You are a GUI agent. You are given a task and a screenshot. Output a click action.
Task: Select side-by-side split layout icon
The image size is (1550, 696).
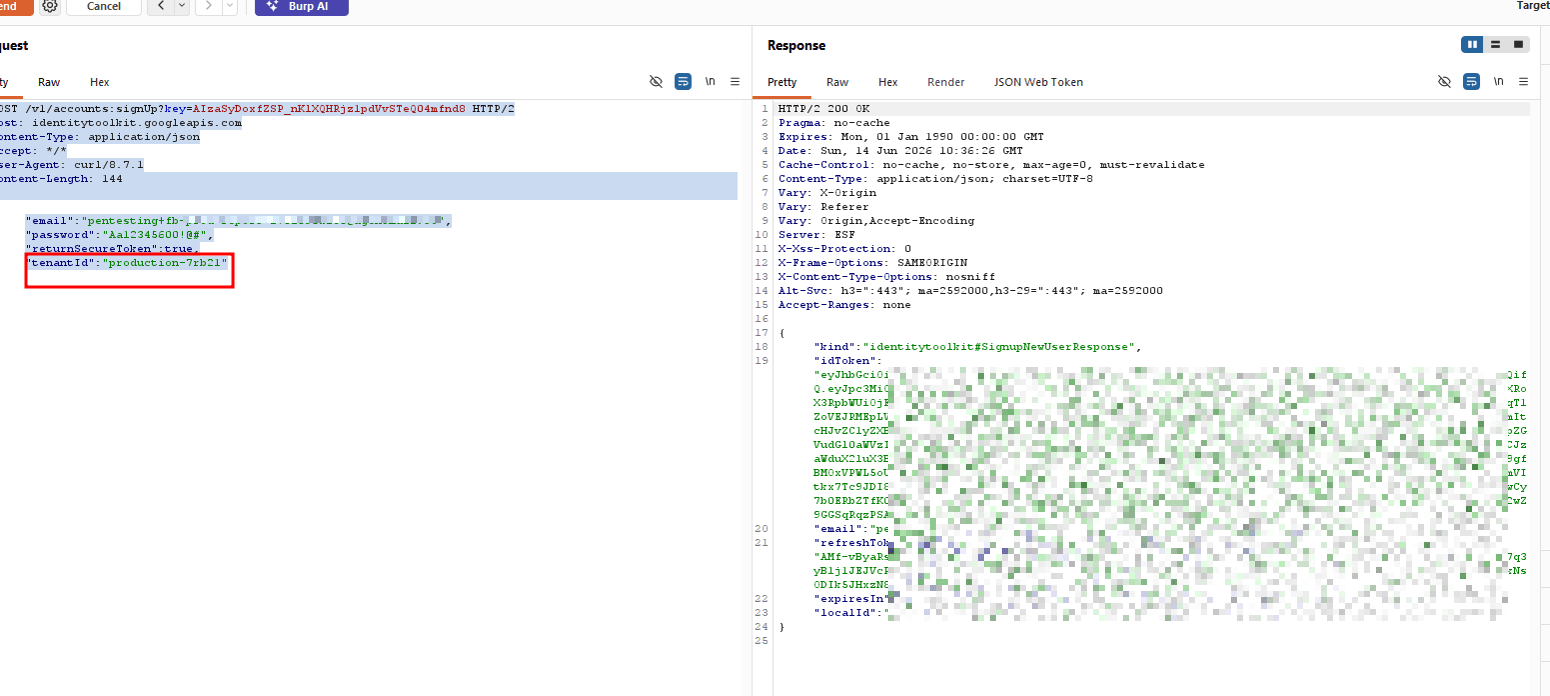(1472, 44)
